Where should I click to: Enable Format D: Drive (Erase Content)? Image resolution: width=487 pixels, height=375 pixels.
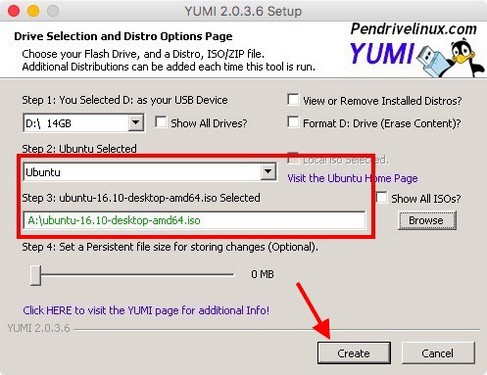(293, 122)
